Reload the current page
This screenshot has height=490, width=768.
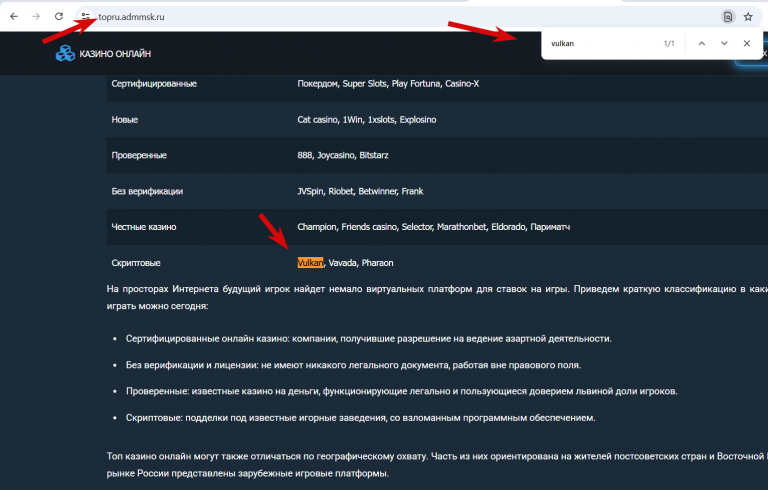(59, 17)
